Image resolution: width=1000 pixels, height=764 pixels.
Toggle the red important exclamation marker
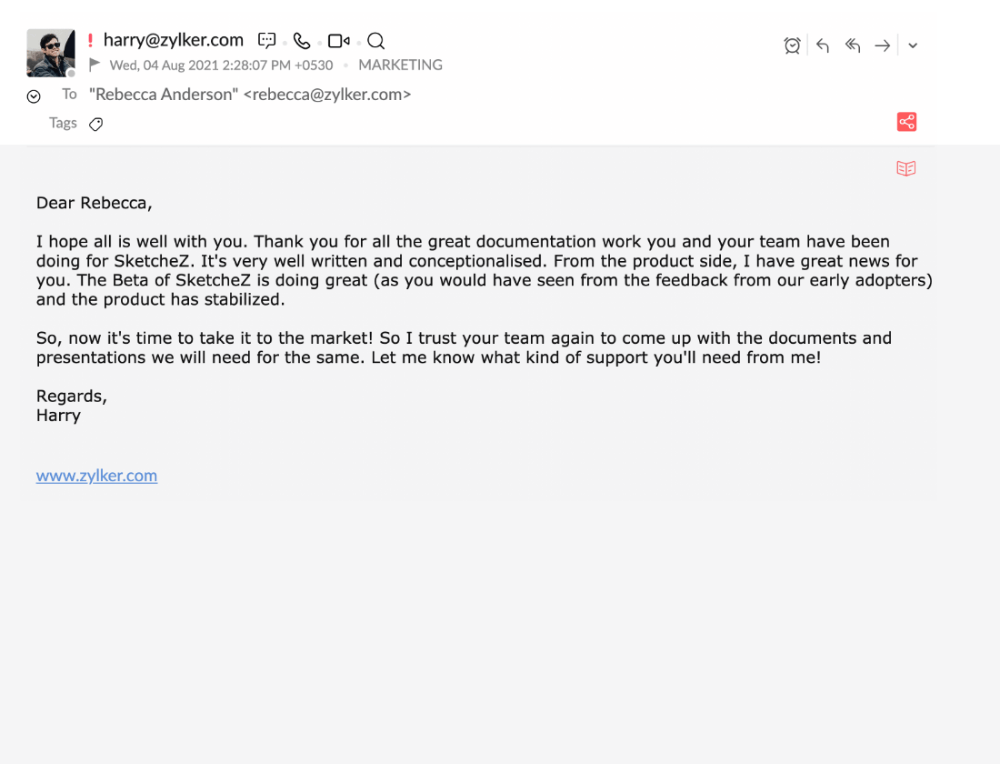pos(90,41)
